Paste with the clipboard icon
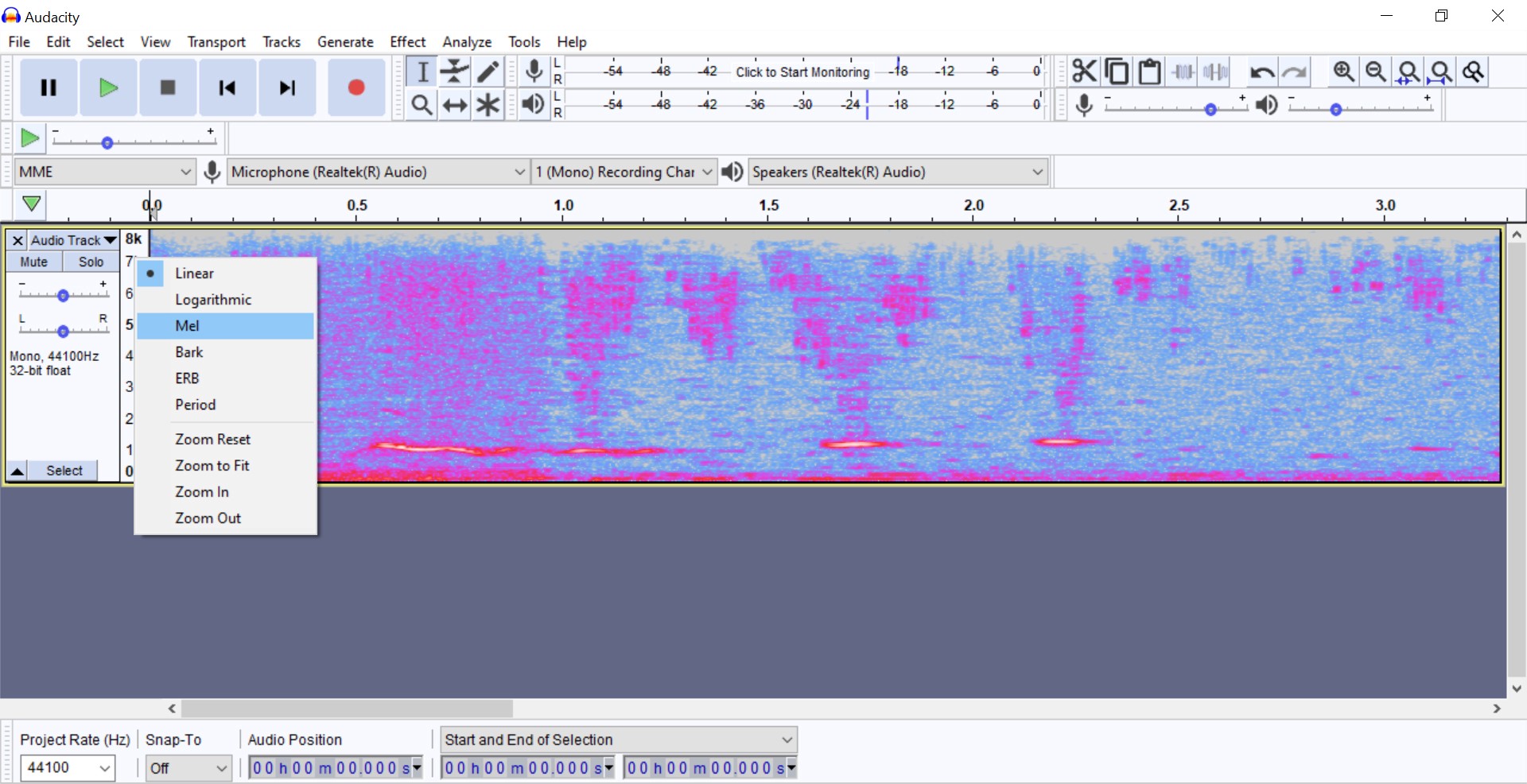 (x=1150, y=72)
